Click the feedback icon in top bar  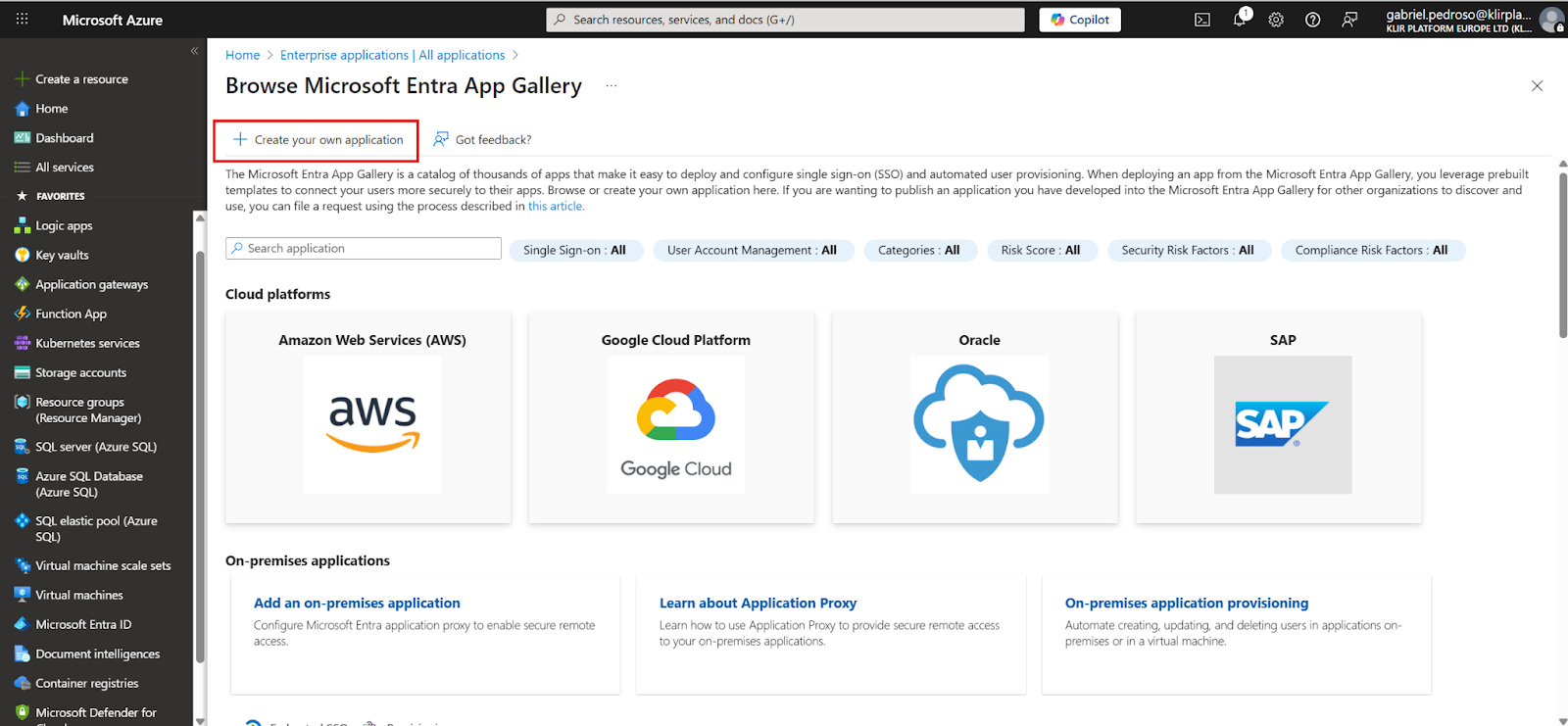point(1349,20)
